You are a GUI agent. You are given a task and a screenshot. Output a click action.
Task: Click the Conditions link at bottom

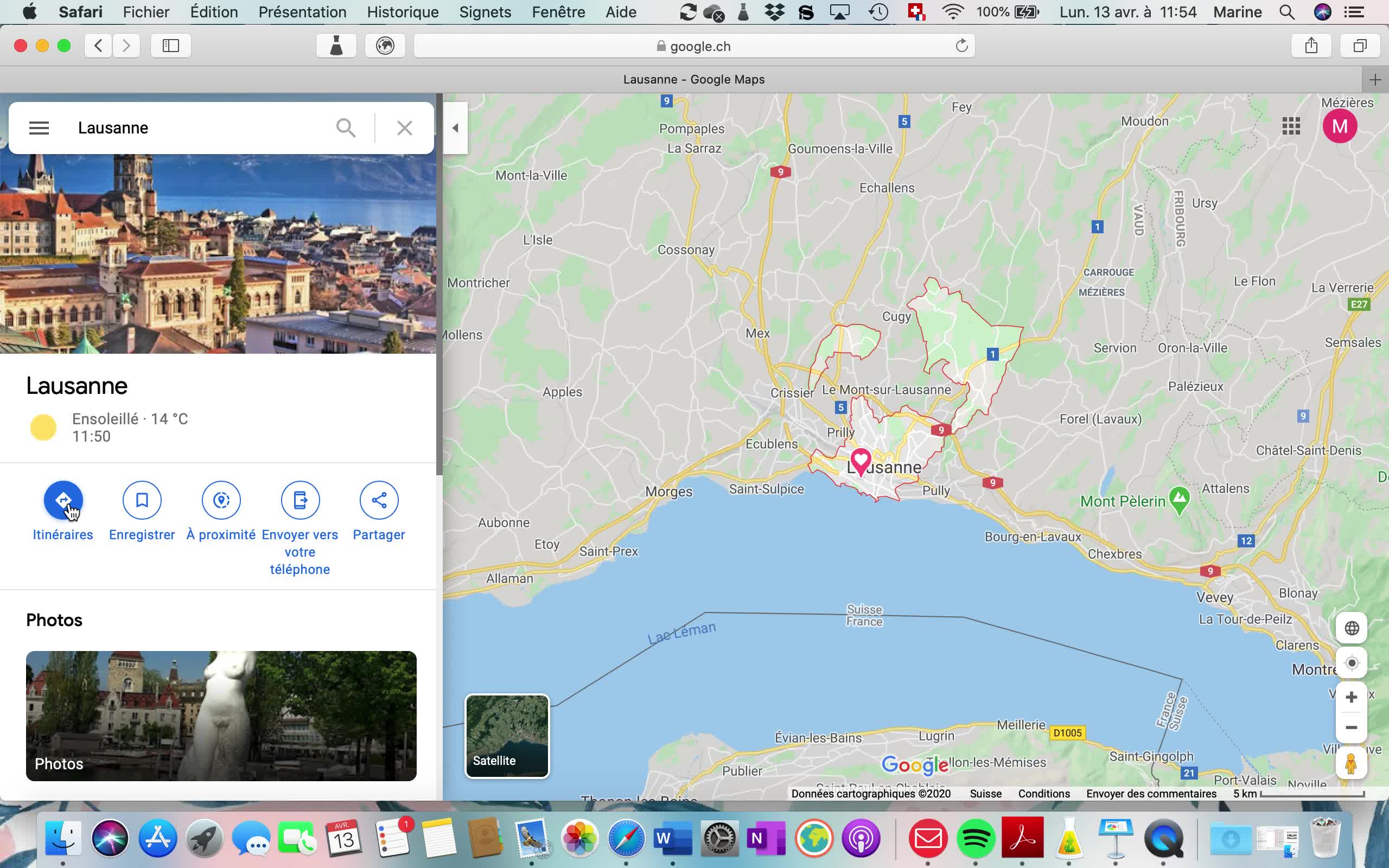pos(1043,793)
